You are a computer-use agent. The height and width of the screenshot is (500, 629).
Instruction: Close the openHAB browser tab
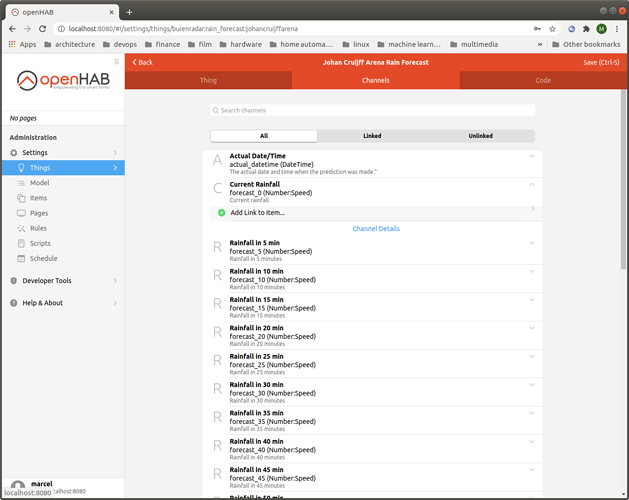point(112,12)
